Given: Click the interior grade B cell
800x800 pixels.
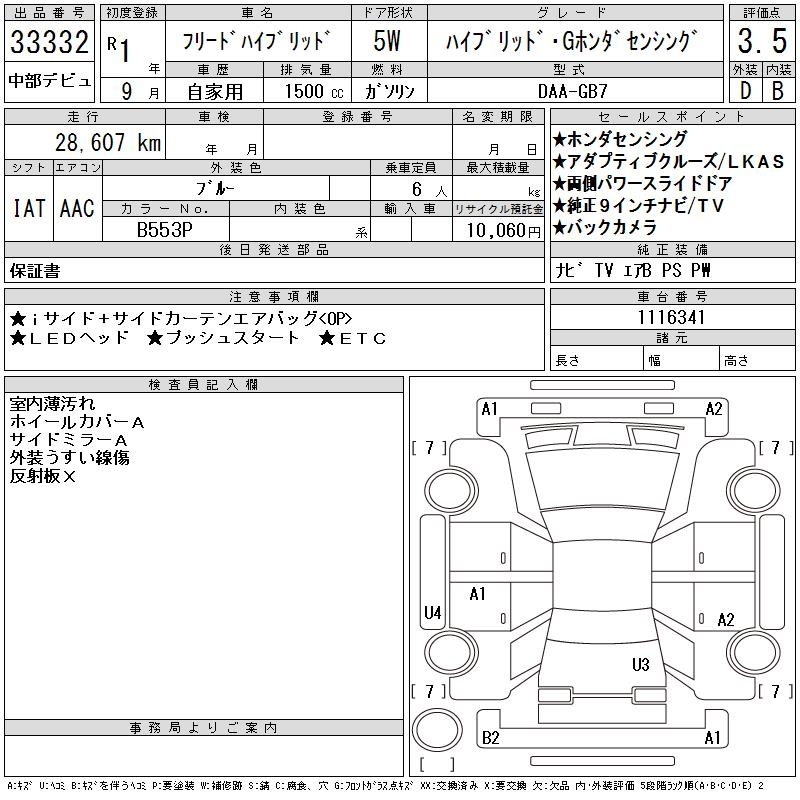Looking at the screenshot, I should (x=776, y=90).
